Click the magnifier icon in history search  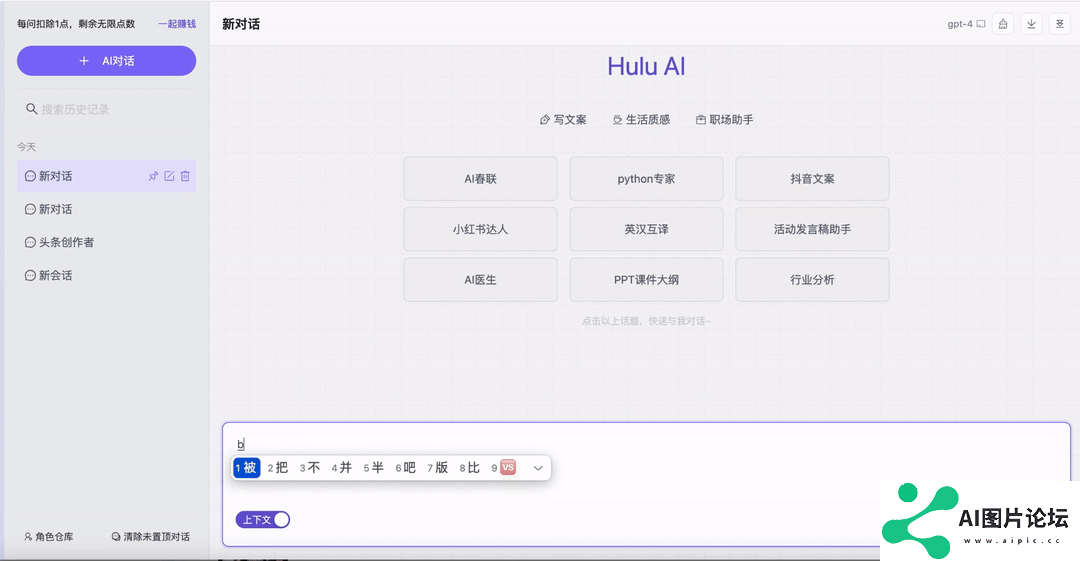click(31, 109)
